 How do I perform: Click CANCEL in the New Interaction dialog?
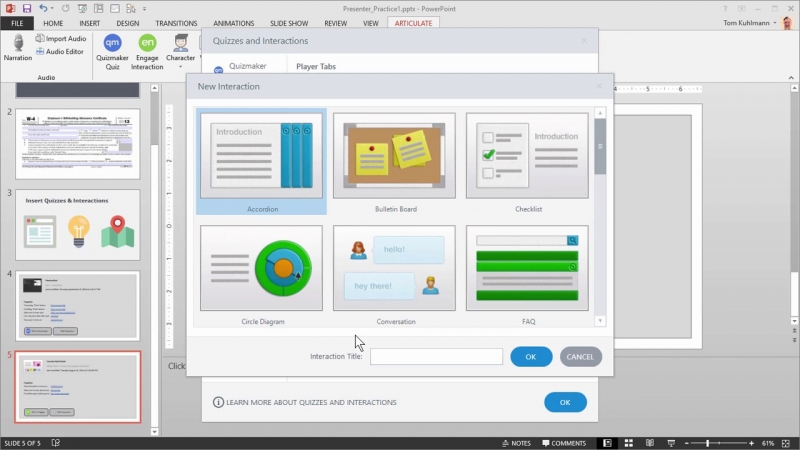pos(581,357)
